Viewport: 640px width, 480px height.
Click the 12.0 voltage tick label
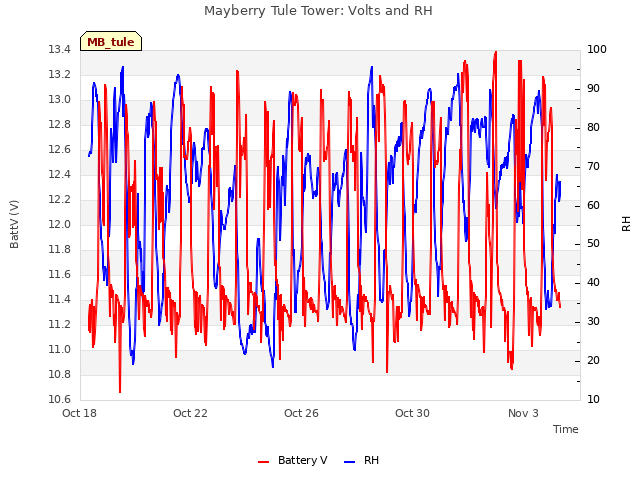click(x=60, y=224)
